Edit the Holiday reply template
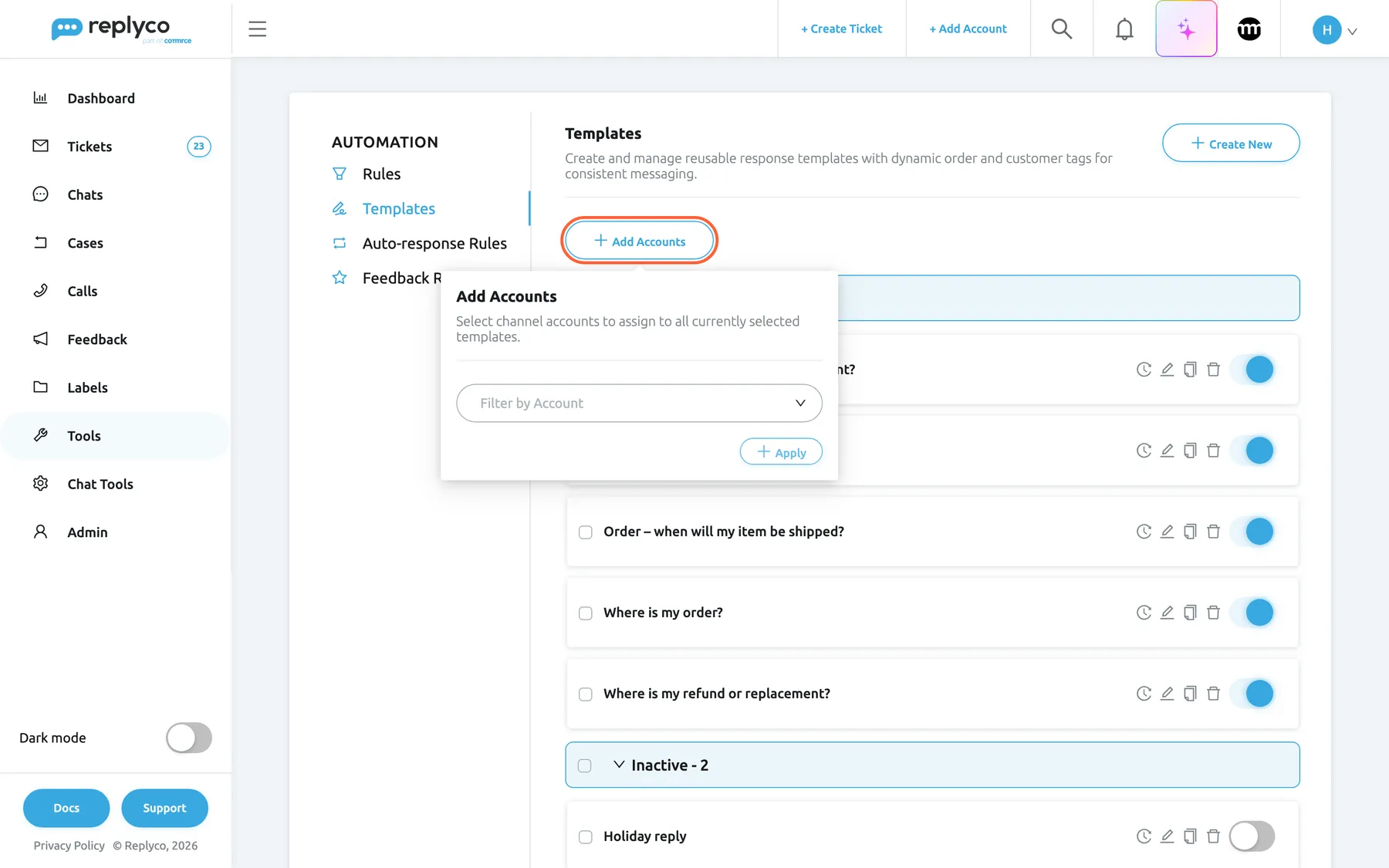Viewport: 1389px width, 868px height. coord(1167,836)
